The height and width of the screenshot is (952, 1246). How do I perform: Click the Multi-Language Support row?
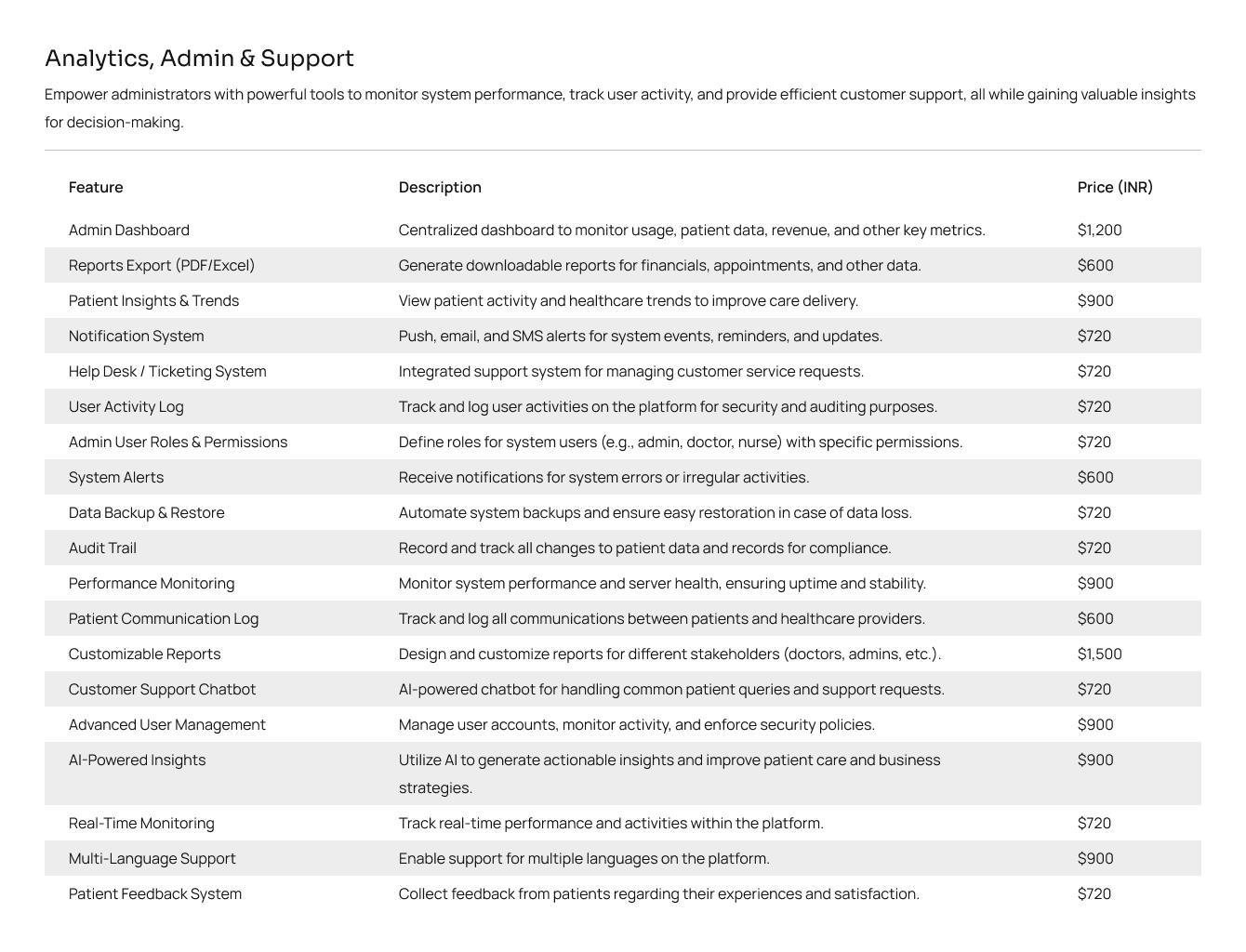click(x=623, y=858)
